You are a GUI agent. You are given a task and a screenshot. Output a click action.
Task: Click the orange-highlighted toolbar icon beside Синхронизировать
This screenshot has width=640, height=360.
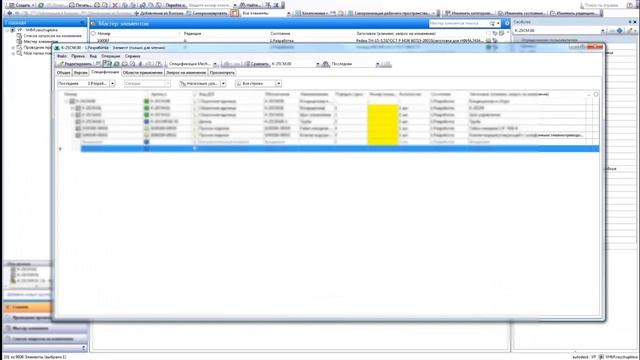234,13
